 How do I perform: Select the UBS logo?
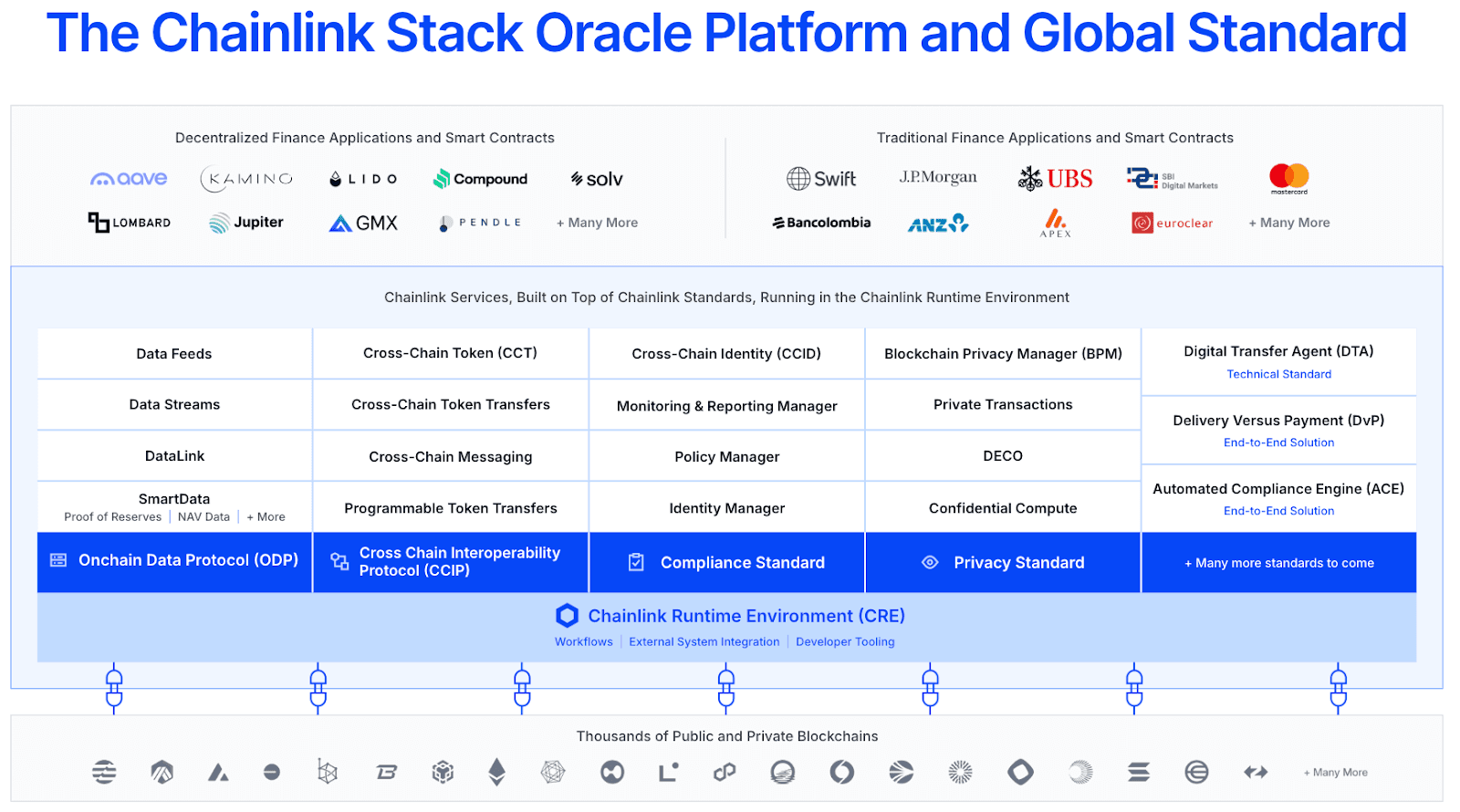(1056, 179)
